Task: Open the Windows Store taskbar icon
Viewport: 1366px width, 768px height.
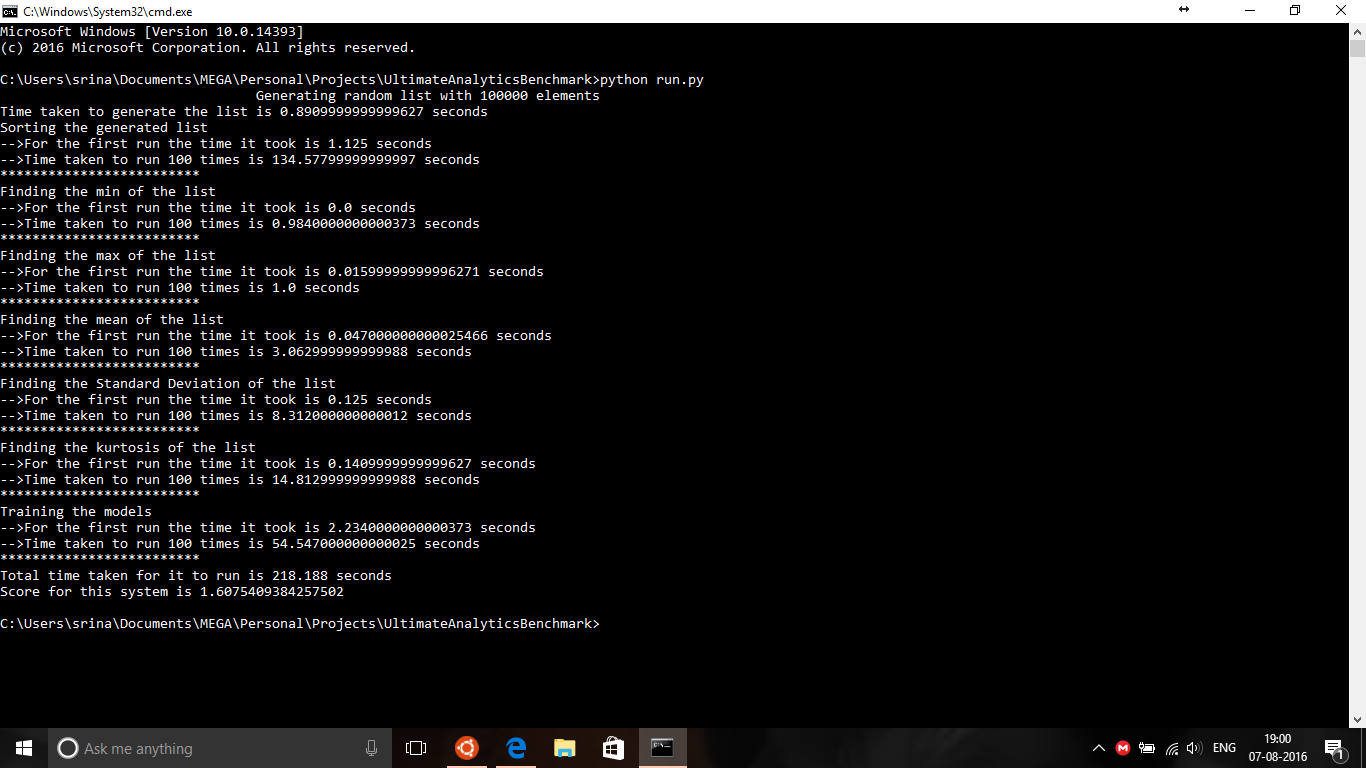Action: (x=614, y=747)
